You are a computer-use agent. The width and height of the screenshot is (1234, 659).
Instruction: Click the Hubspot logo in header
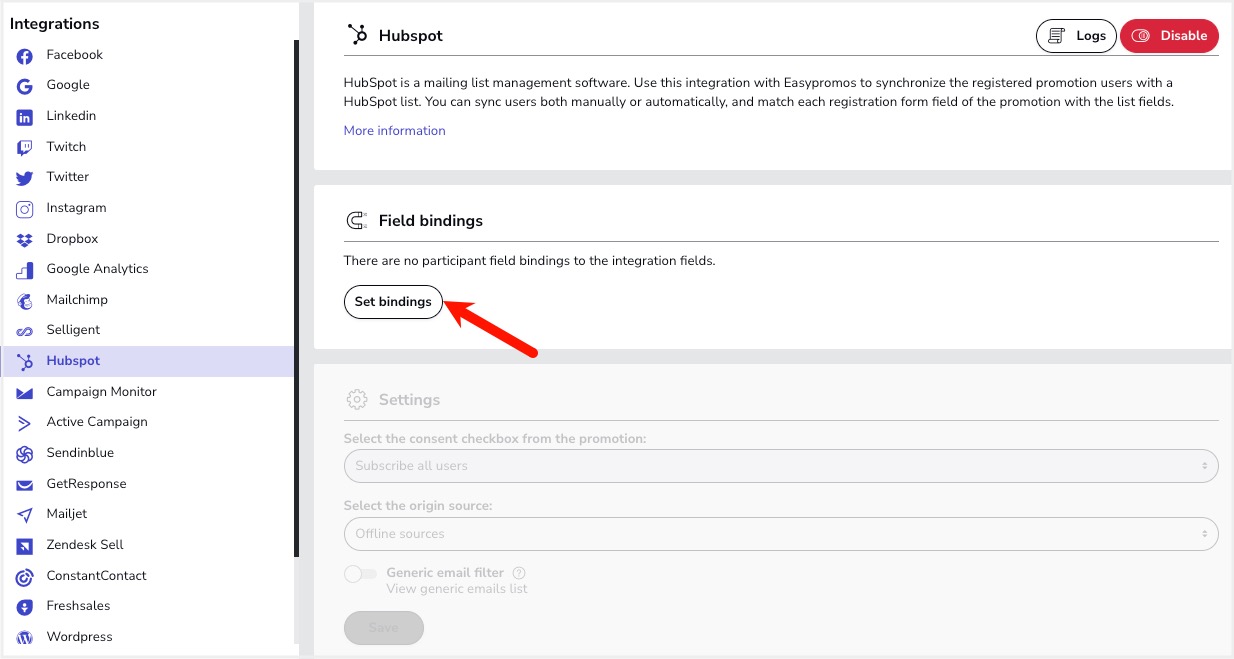pyautogui.click(x=356, y=35)
